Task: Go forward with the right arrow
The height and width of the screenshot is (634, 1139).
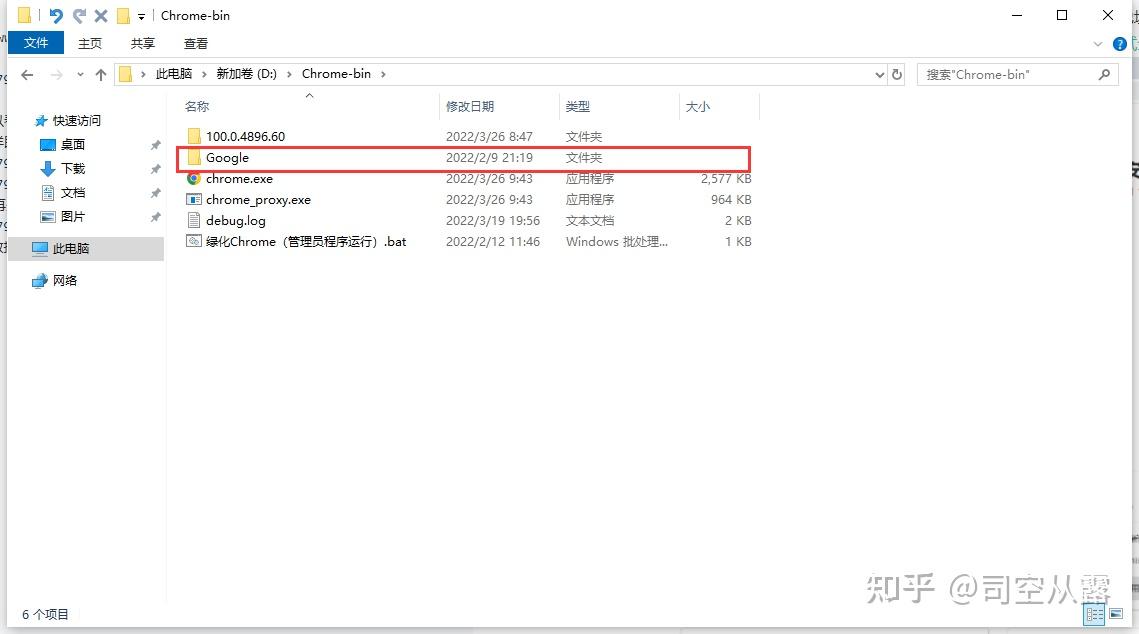Action: [x=56, y=74]
